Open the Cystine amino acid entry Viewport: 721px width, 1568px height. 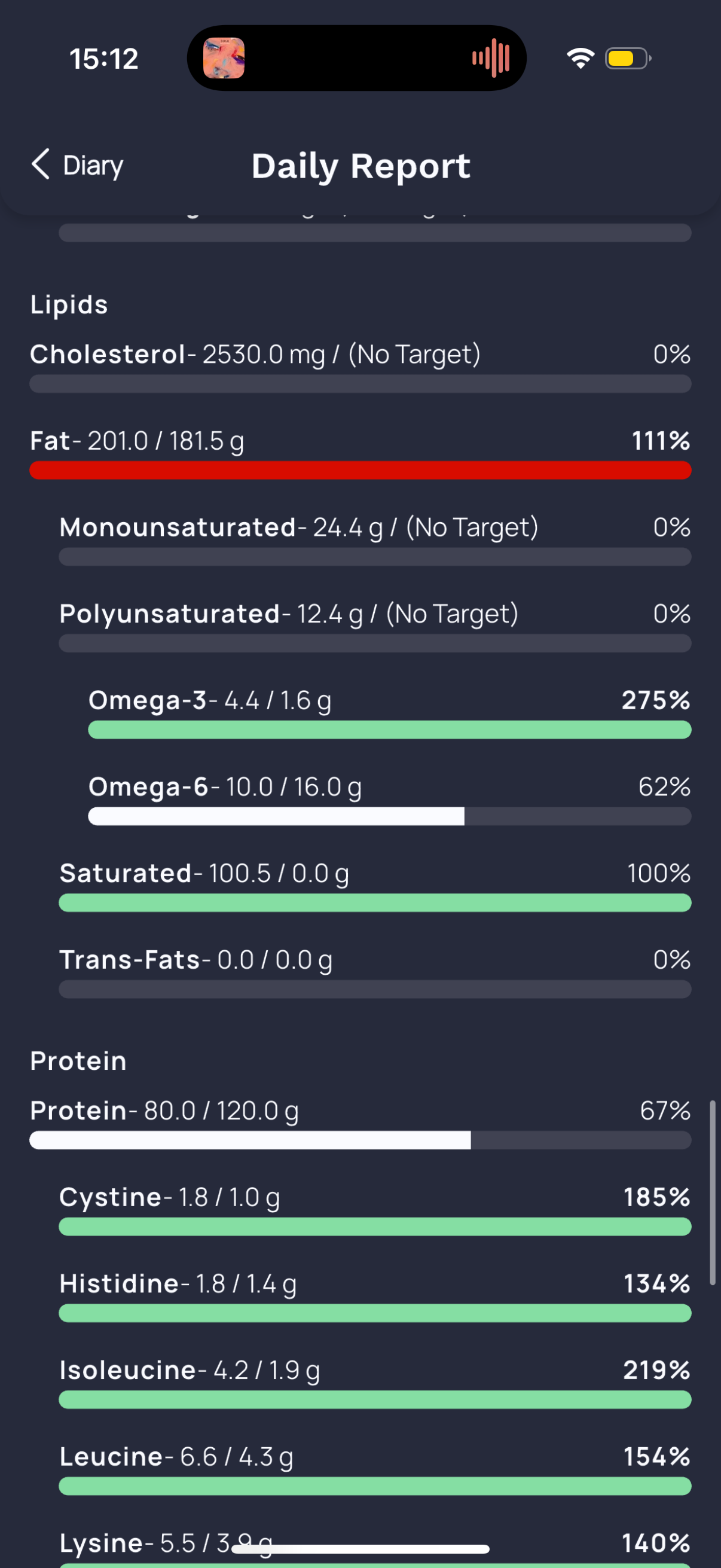pos(375,1209)
